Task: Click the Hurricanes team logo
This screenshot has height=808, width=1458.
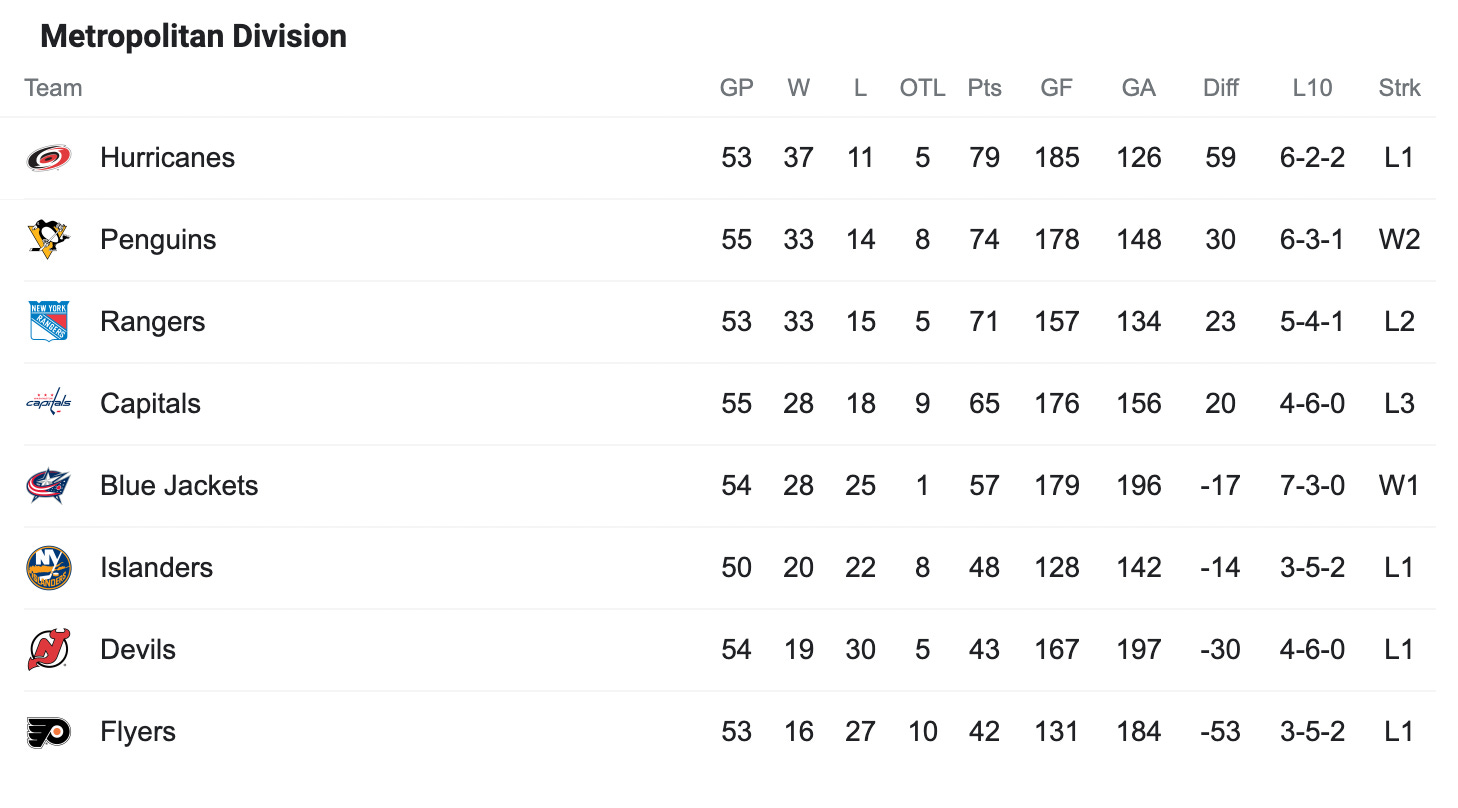Action: click(48, 158)
